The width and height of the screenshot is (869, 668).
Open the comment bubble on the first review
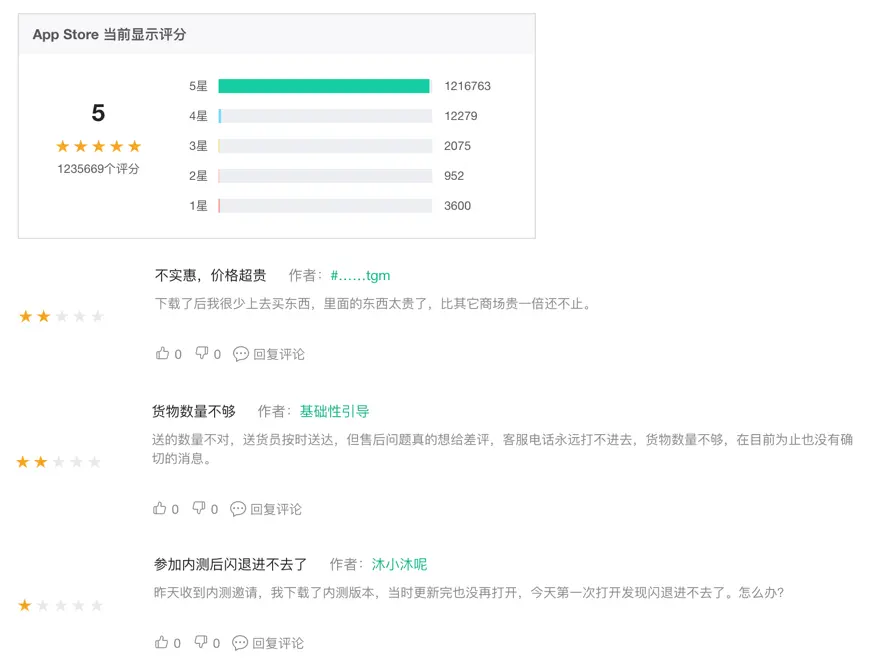click(239, 353)
